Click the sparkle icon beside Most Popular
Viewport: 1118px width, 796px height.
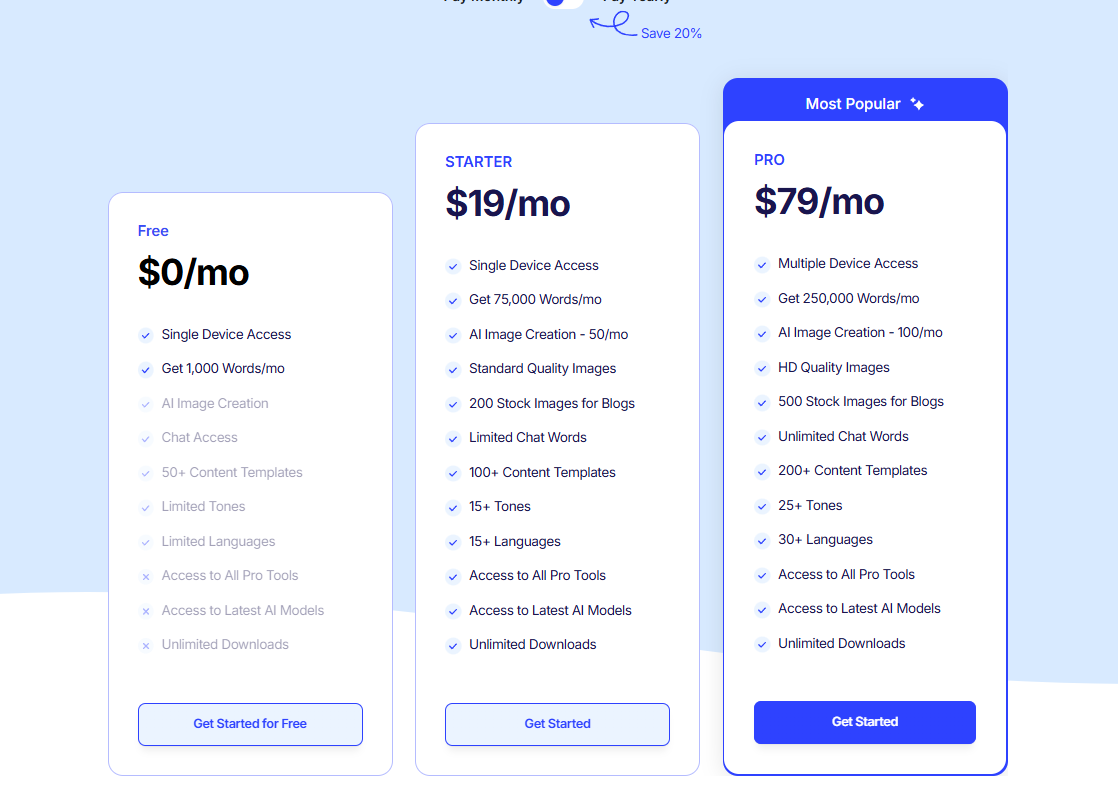[x=917, y=104]
